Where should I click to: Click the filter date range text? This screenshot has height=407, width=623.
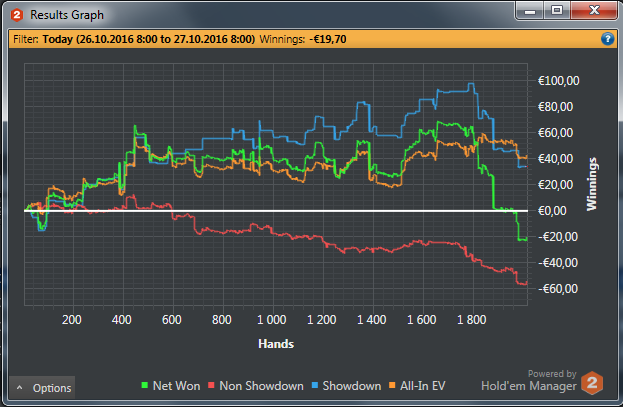(149, 39)
